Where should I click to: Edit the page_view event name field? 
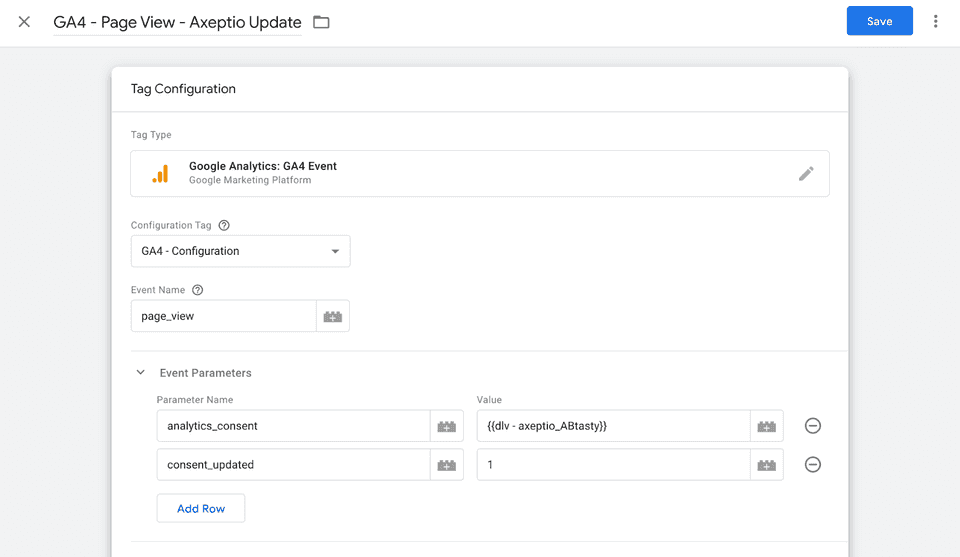(x=223, y=316)
